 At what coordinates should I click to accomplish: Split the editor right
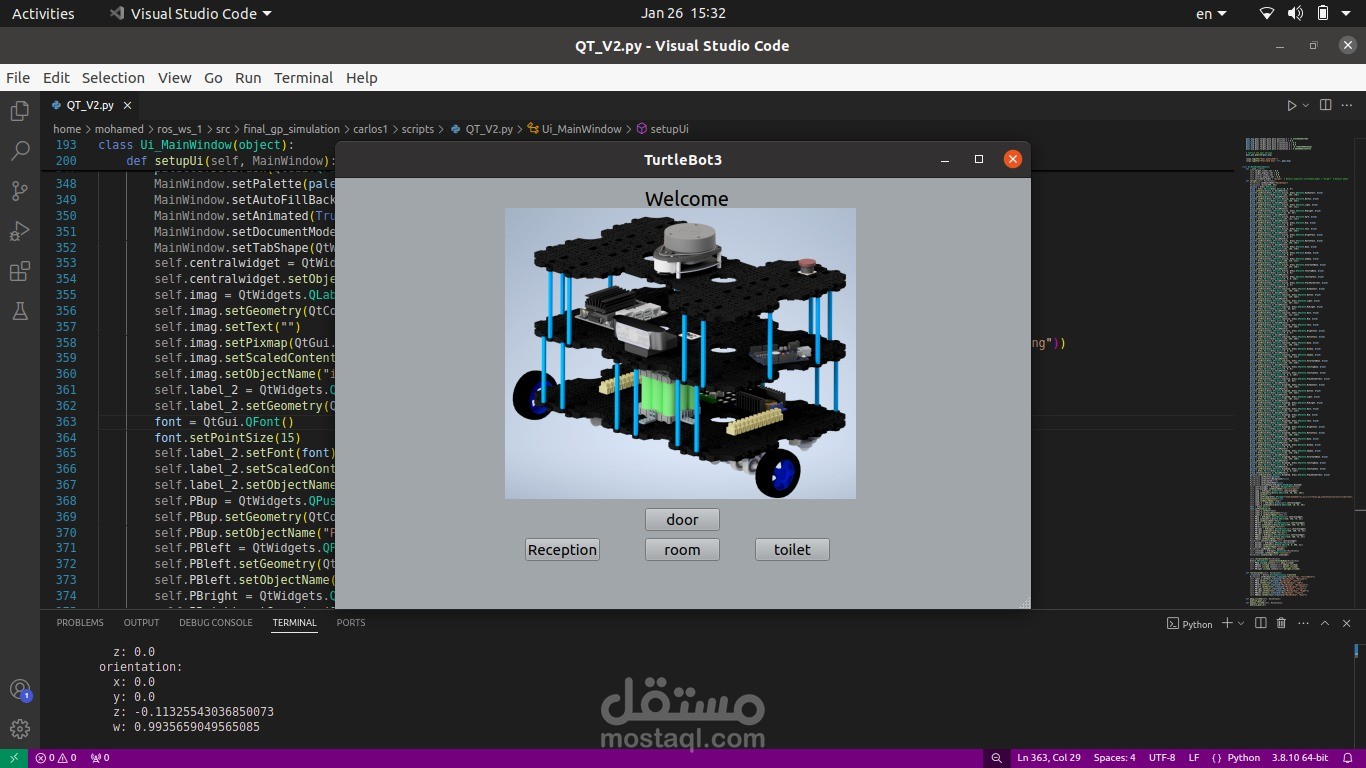click(x=1326, y=105)
